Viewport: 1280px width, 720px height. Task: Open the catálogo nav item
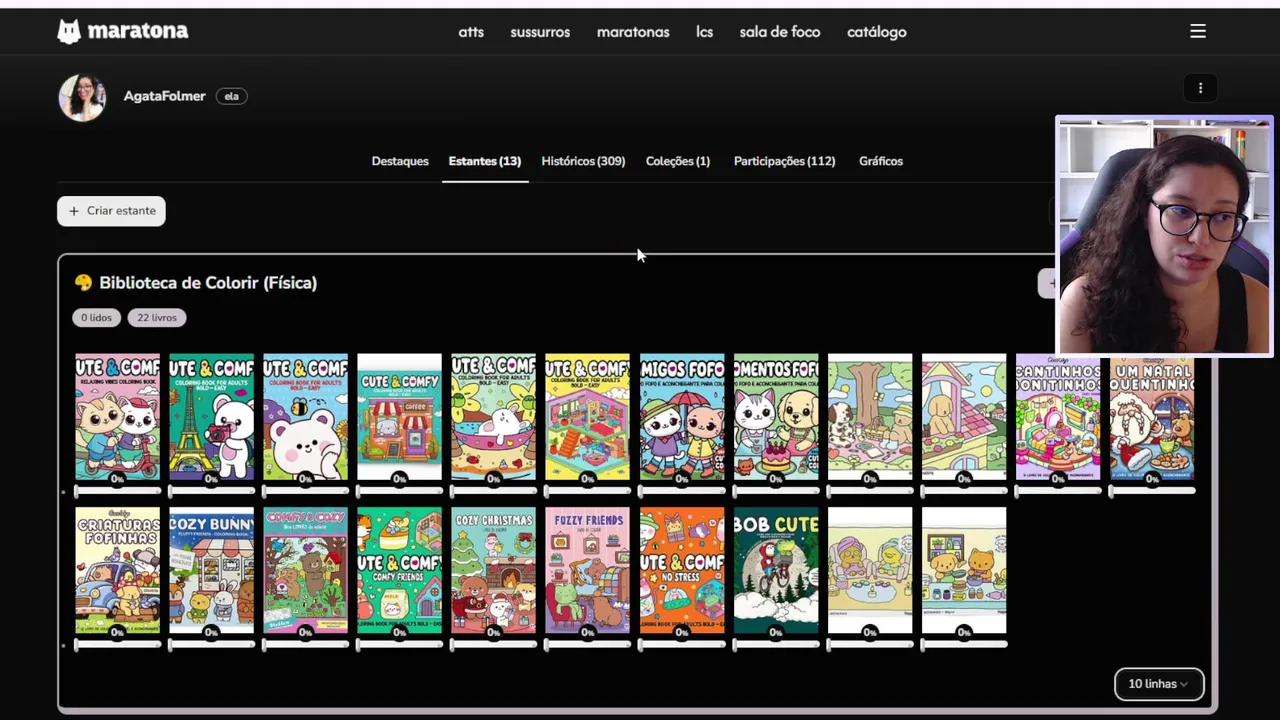(x=877, y=32)
